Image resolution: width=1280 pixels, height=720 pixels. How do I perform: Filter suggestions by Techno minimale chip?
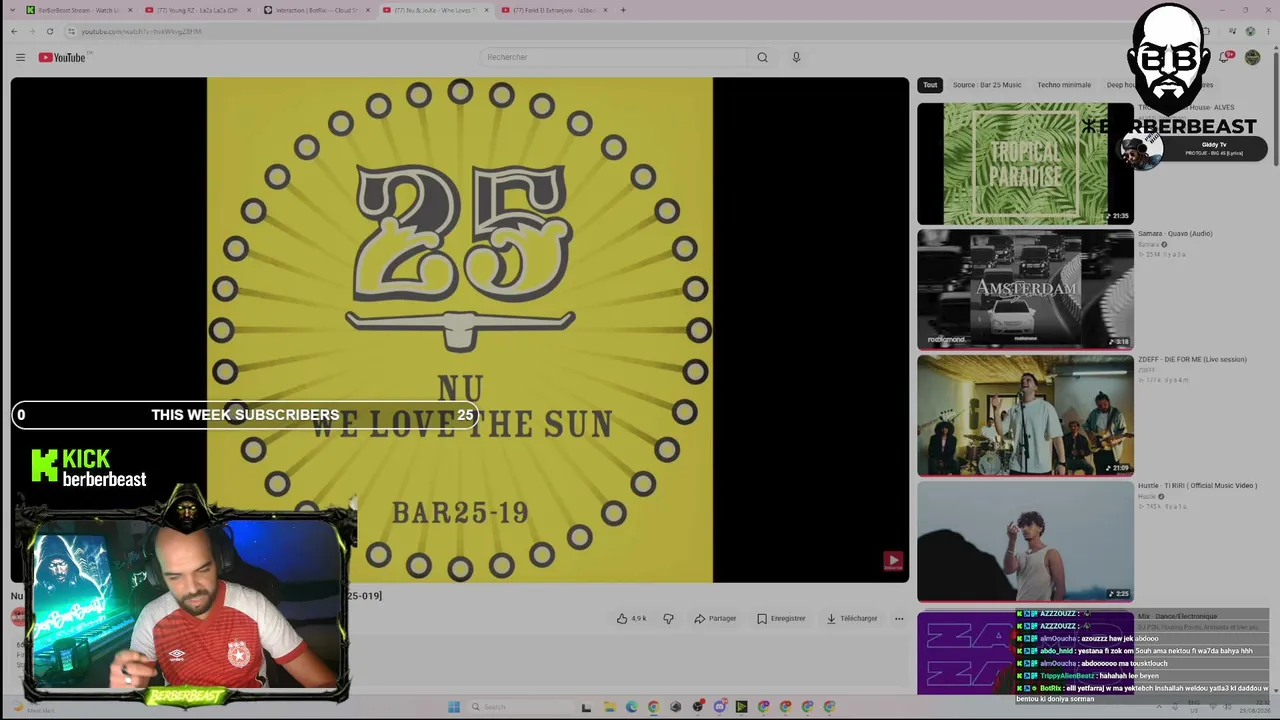[1064, 85]
